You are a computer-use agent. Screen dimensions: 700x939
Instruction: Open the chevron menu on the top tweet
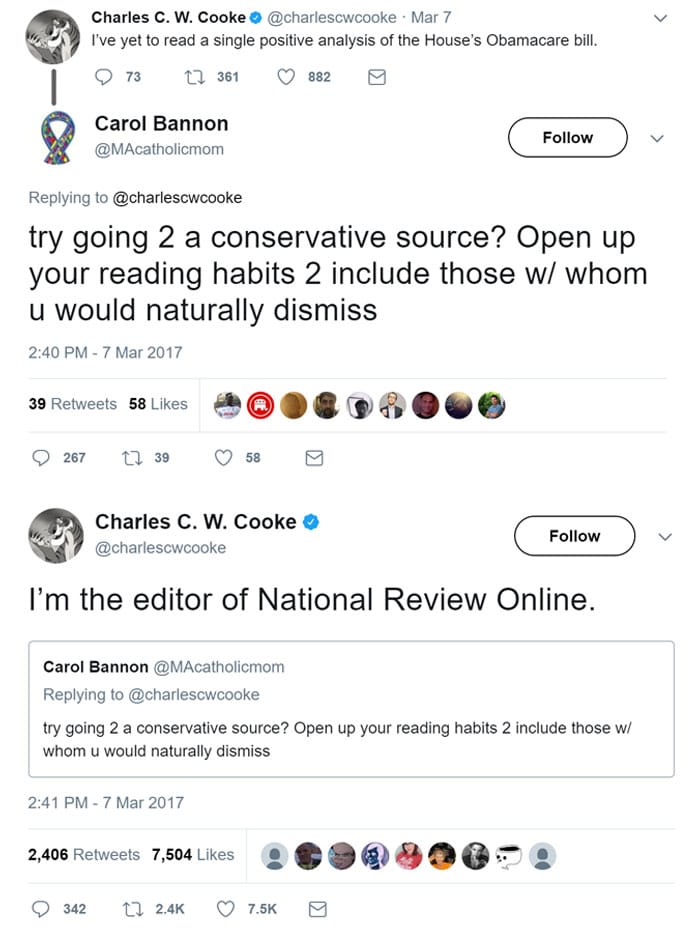(x=660, y=19)
